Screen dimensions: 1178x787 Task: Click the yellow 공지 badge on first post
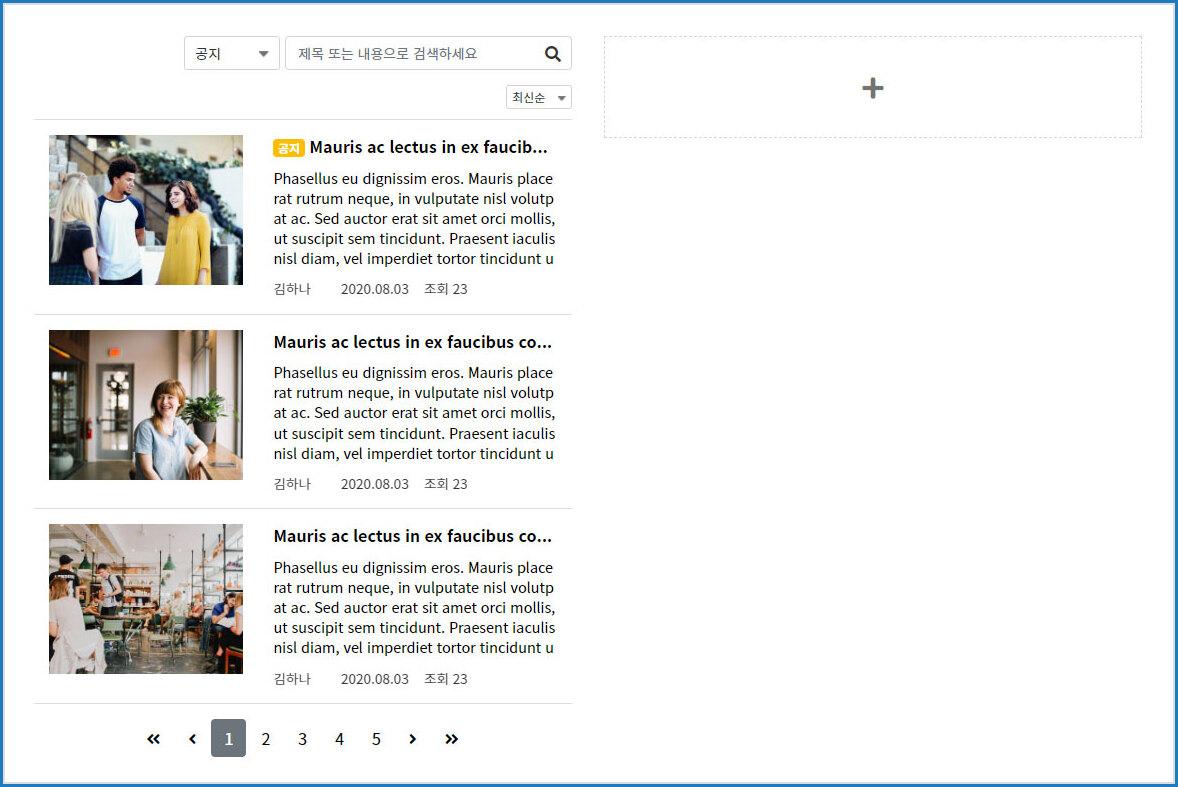(x=288, y=148)
